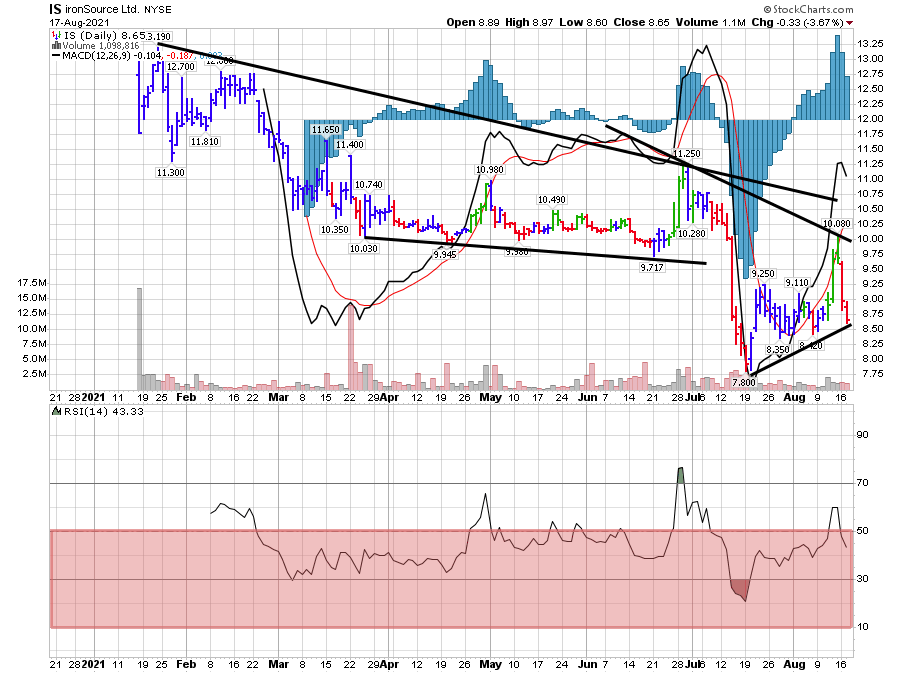Click the 9.717 June low label
Image resolution: width=900 pixels, height=673 pixels.
(x=652, y=268)
